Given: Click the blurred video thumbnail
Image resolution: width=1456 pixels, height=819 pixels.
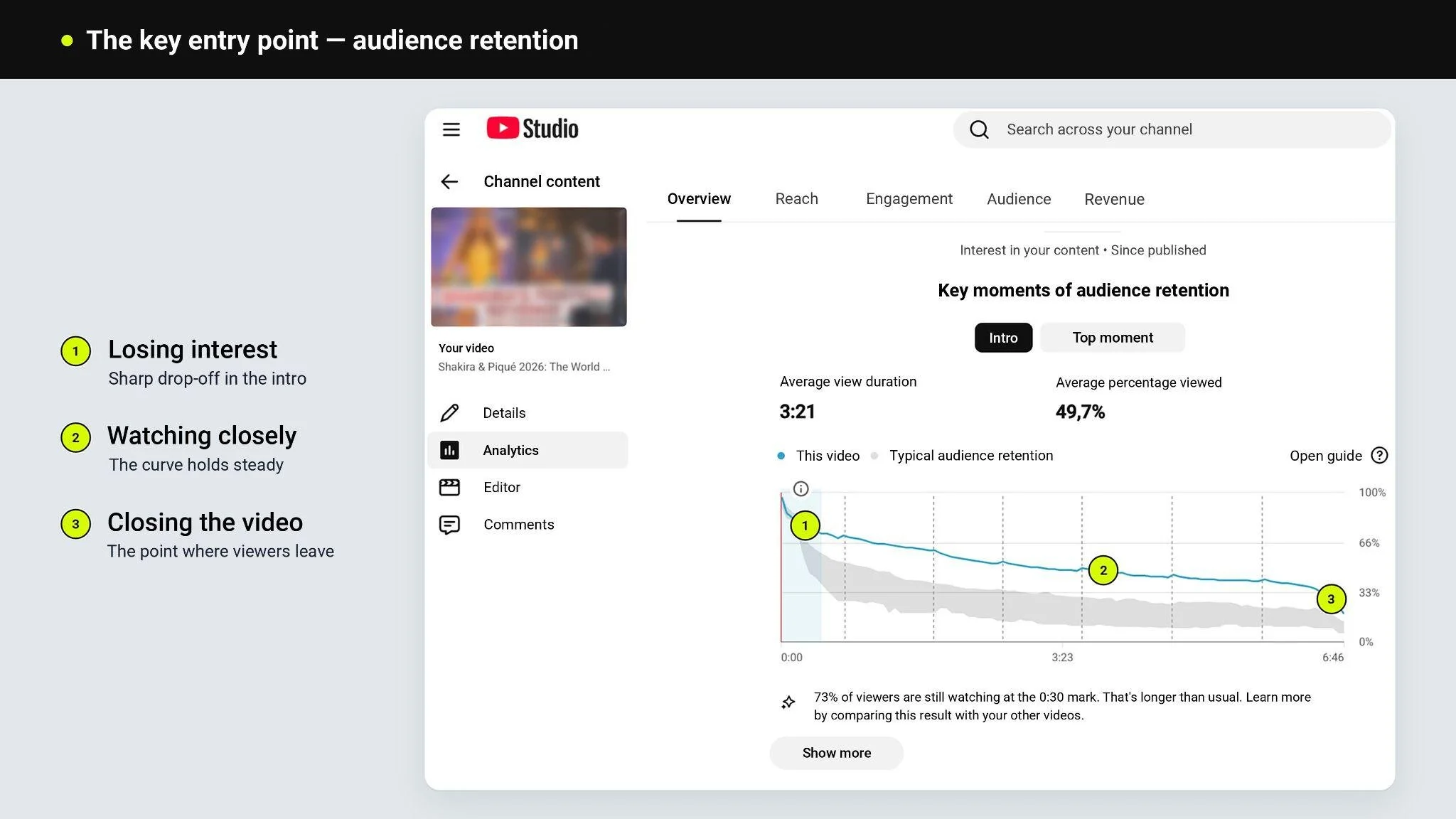Looking at the screenshot, I should (x=528, y=267).
